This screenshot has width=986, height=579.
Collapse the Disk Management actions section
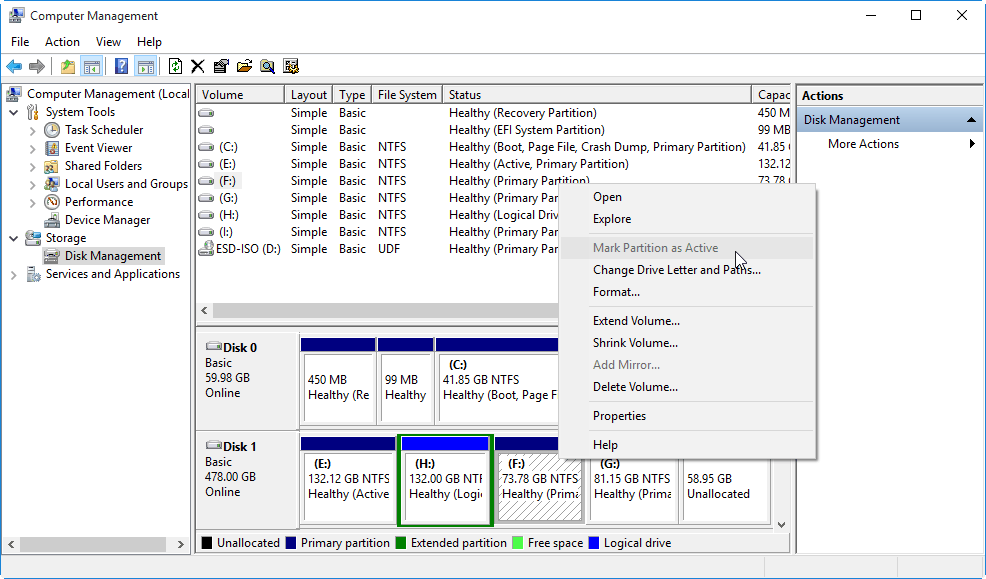coord(972,119)
